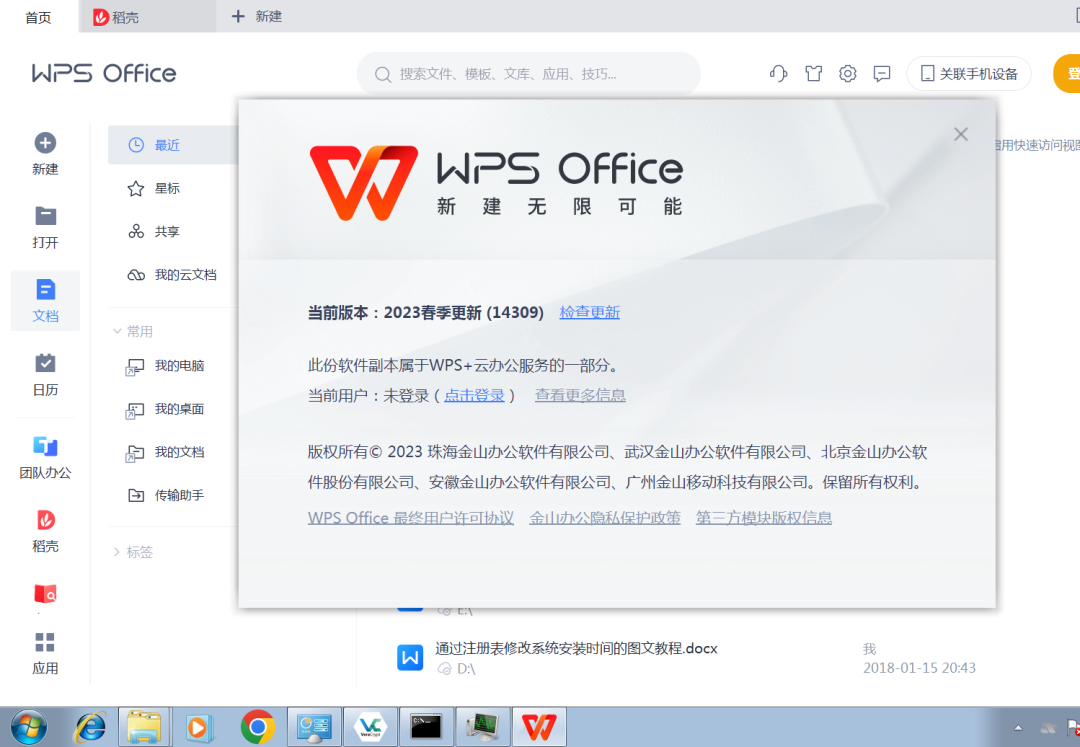1080x747 pixels.
Task: Open WPS Office 最终用户许可协议 link
Action: (411, 518)
